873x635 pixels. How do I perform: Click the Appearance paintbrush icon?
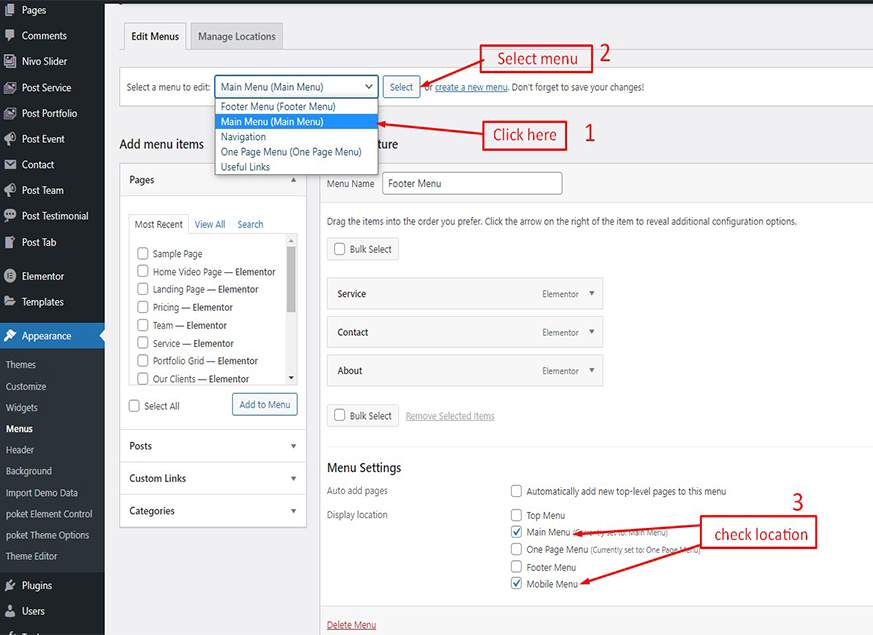point(10,336)
